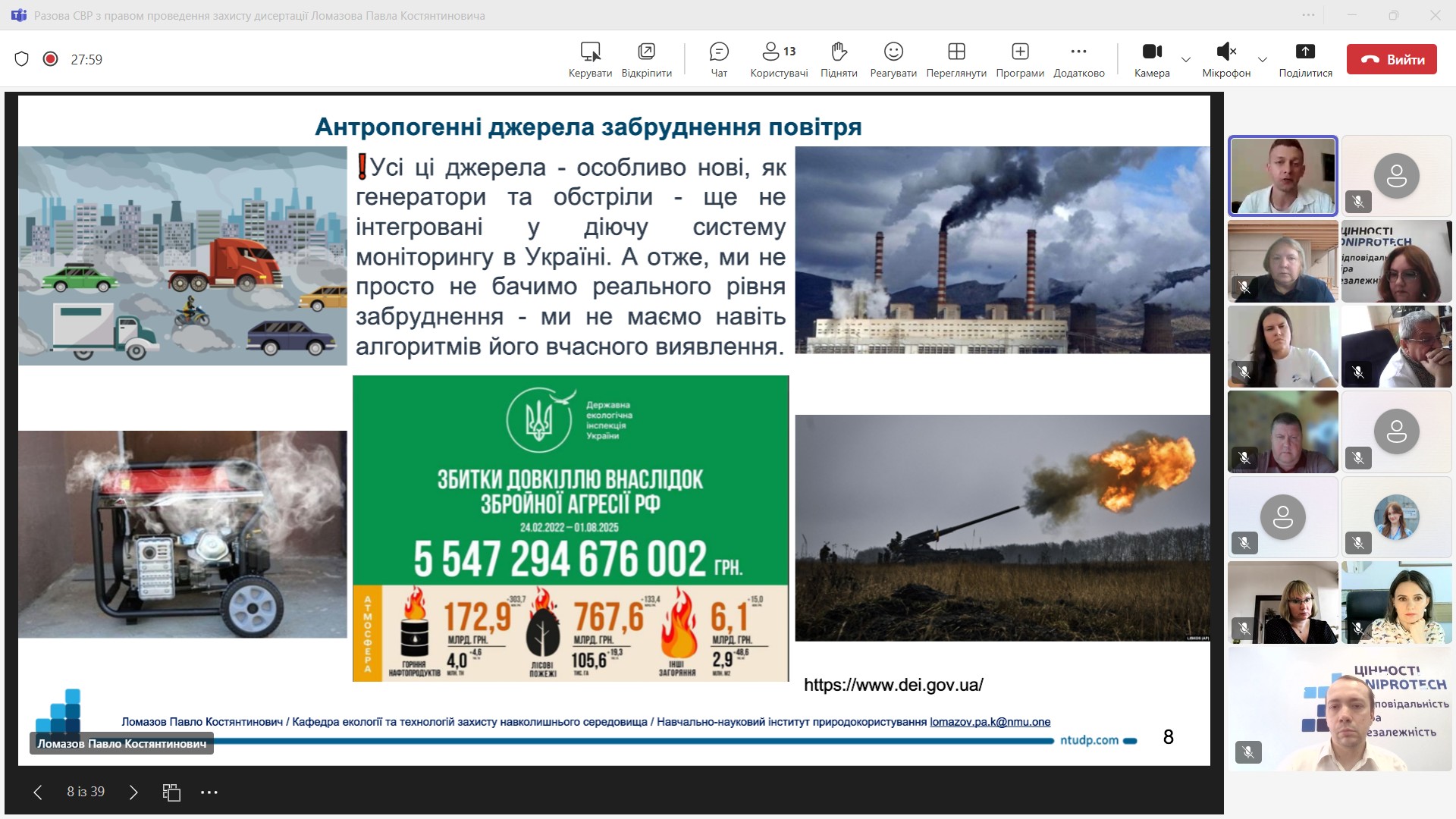Raise hand with Підняти icon

coord(838,59)
